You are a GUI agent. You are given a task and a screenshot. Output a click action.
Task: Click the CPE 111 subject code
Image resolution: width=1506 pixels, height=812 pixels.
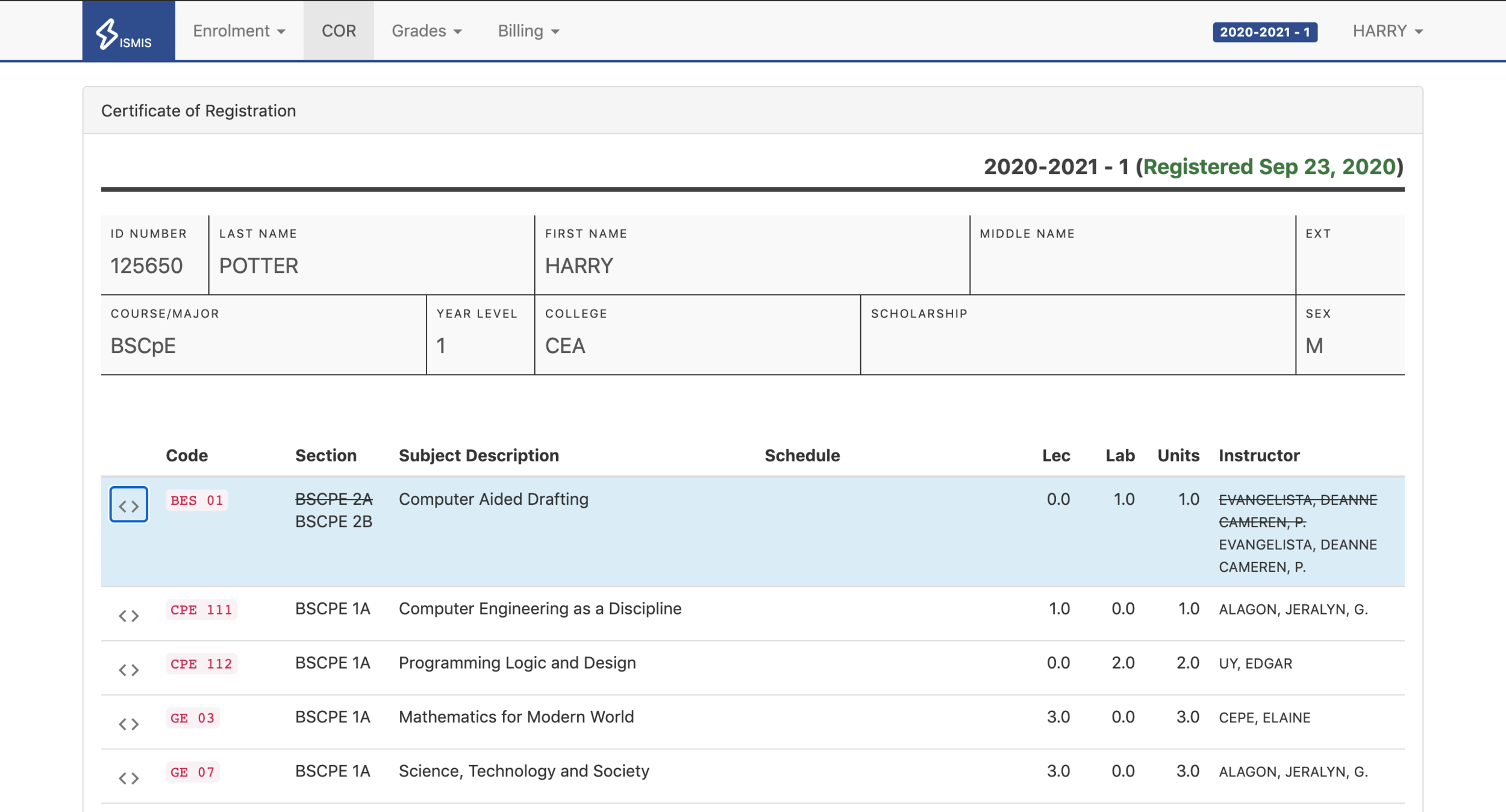[x=201, y=610]
